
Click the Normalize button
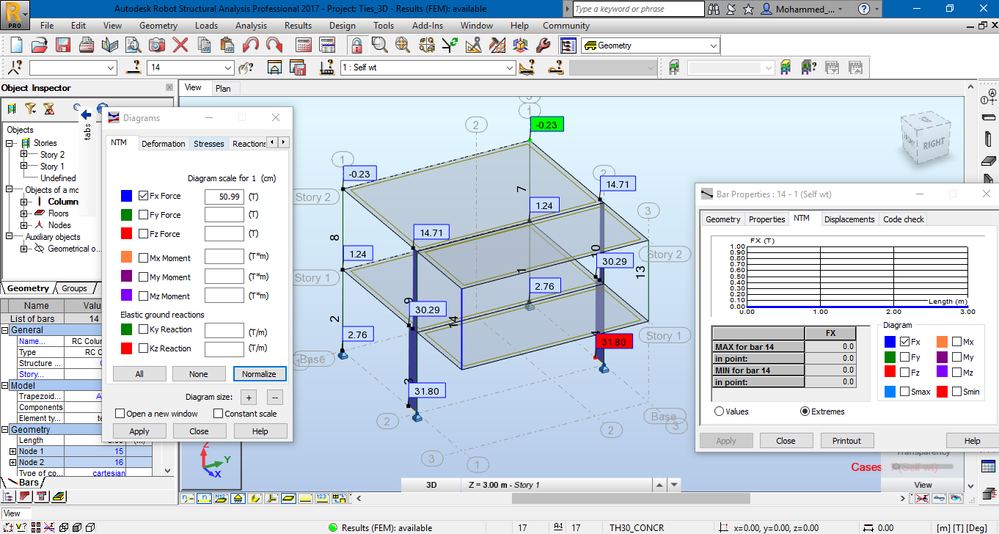pyautogui.click(x=259, y=374)
